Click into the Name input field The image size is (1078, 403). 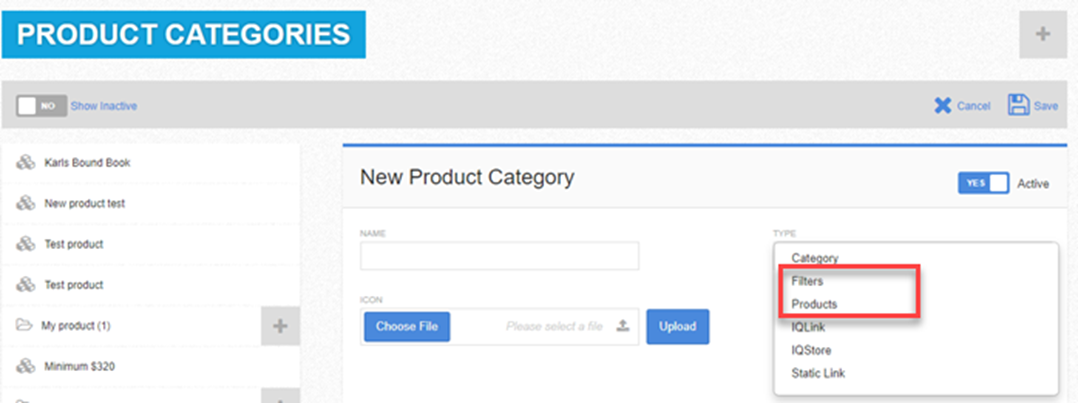(499, 255)
